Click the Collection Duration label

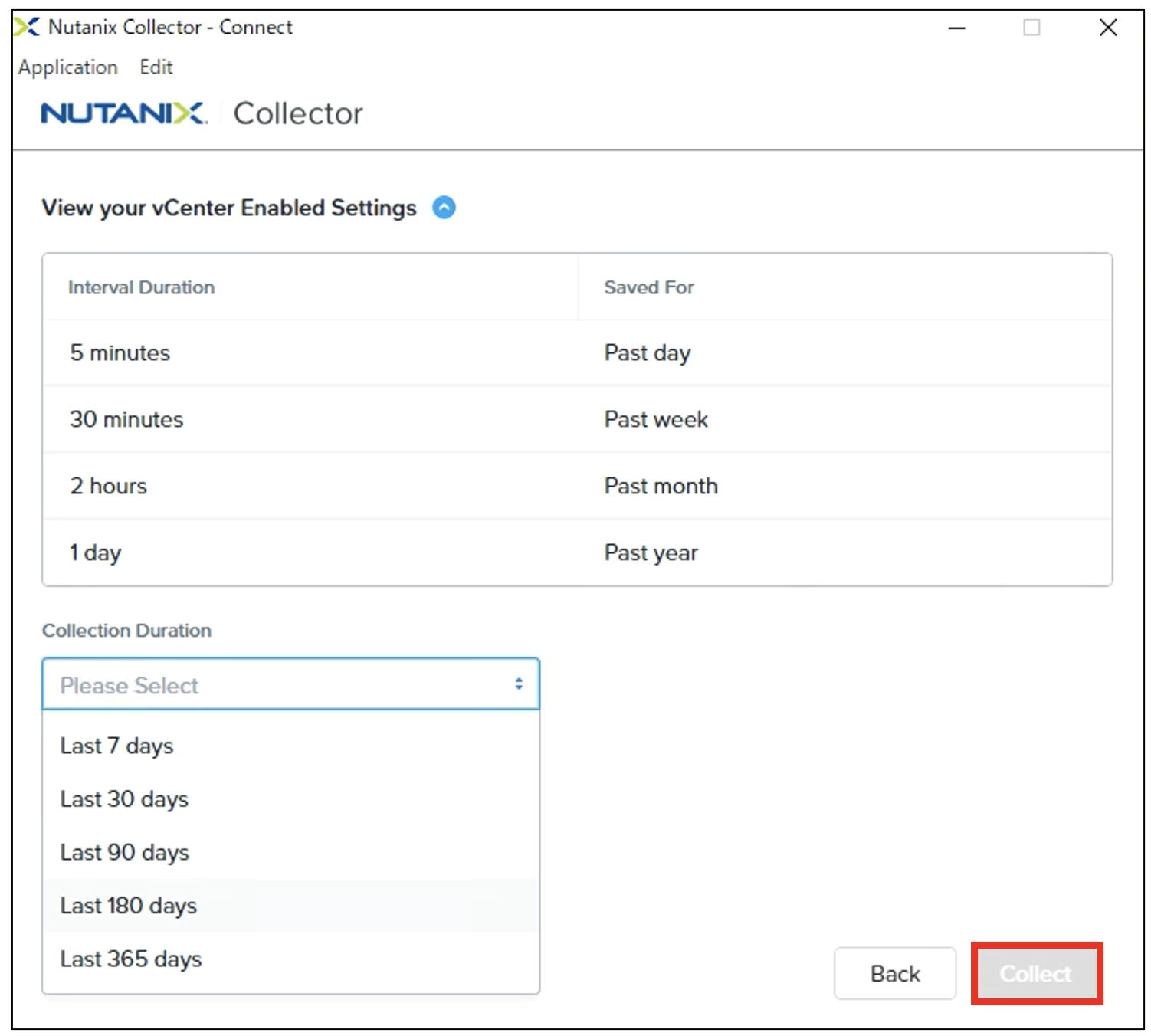coord(126,631)
